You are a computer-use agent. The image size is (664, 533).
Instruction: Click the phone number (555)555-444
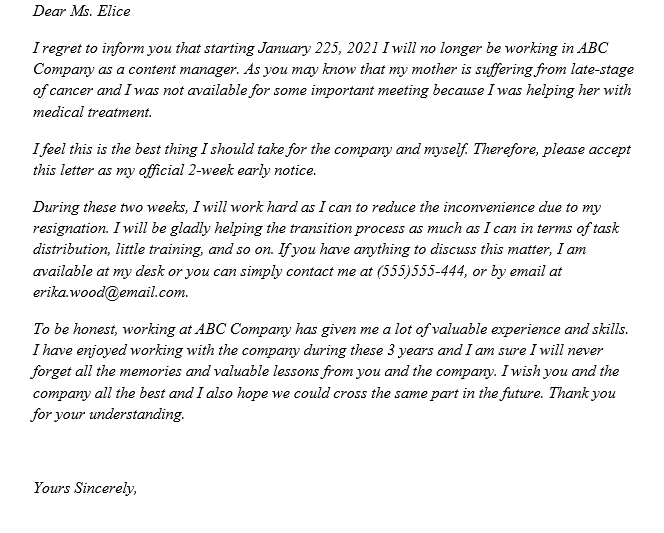(424, 271)
